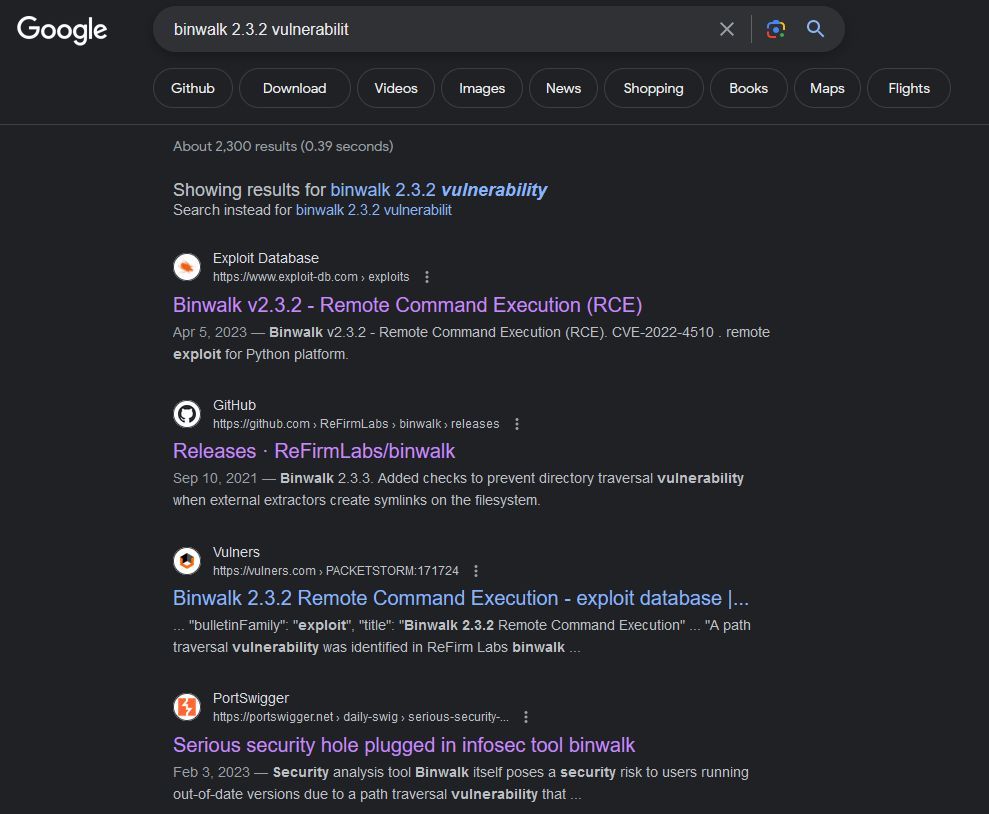Open the three-dot menu for PortSwigger result
Viewport: 989px width, 814px height.
[525, 717]
